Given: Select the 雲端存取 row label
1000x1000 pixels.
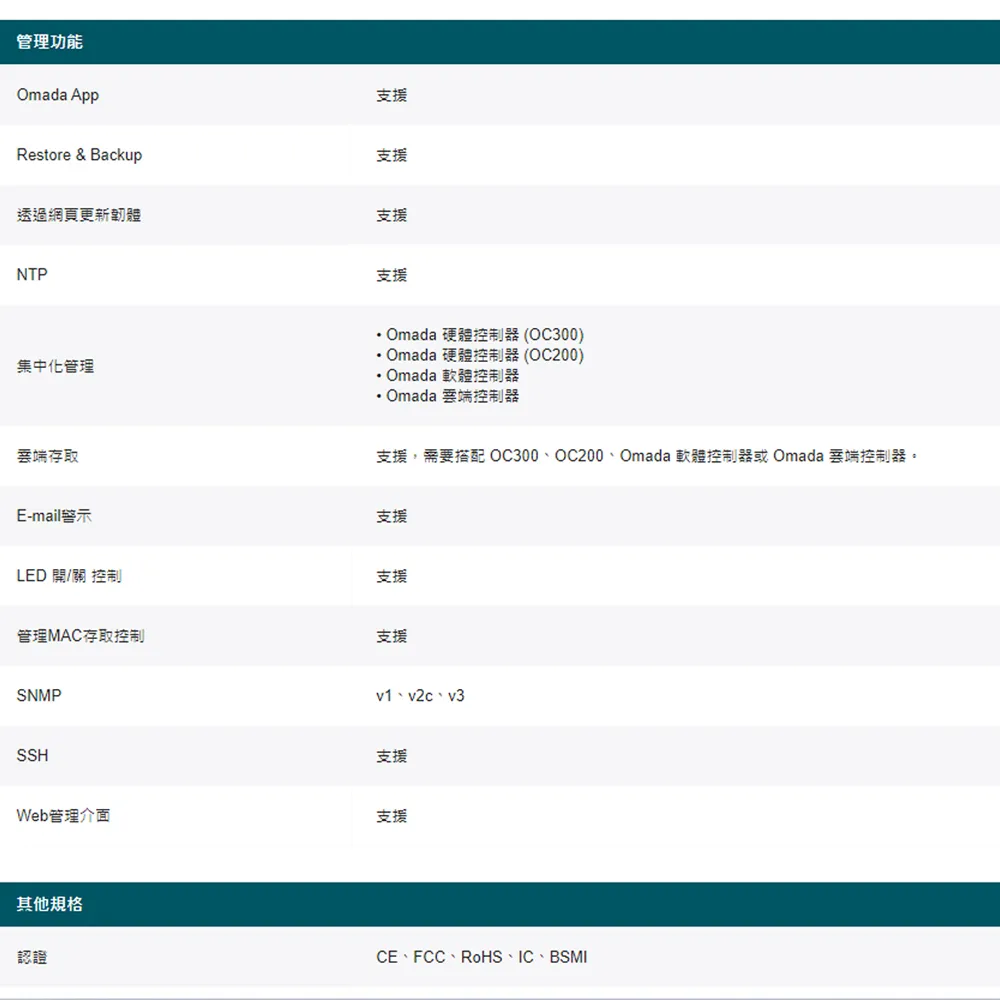Looking at the screenshot, I should tap(47, 456).
